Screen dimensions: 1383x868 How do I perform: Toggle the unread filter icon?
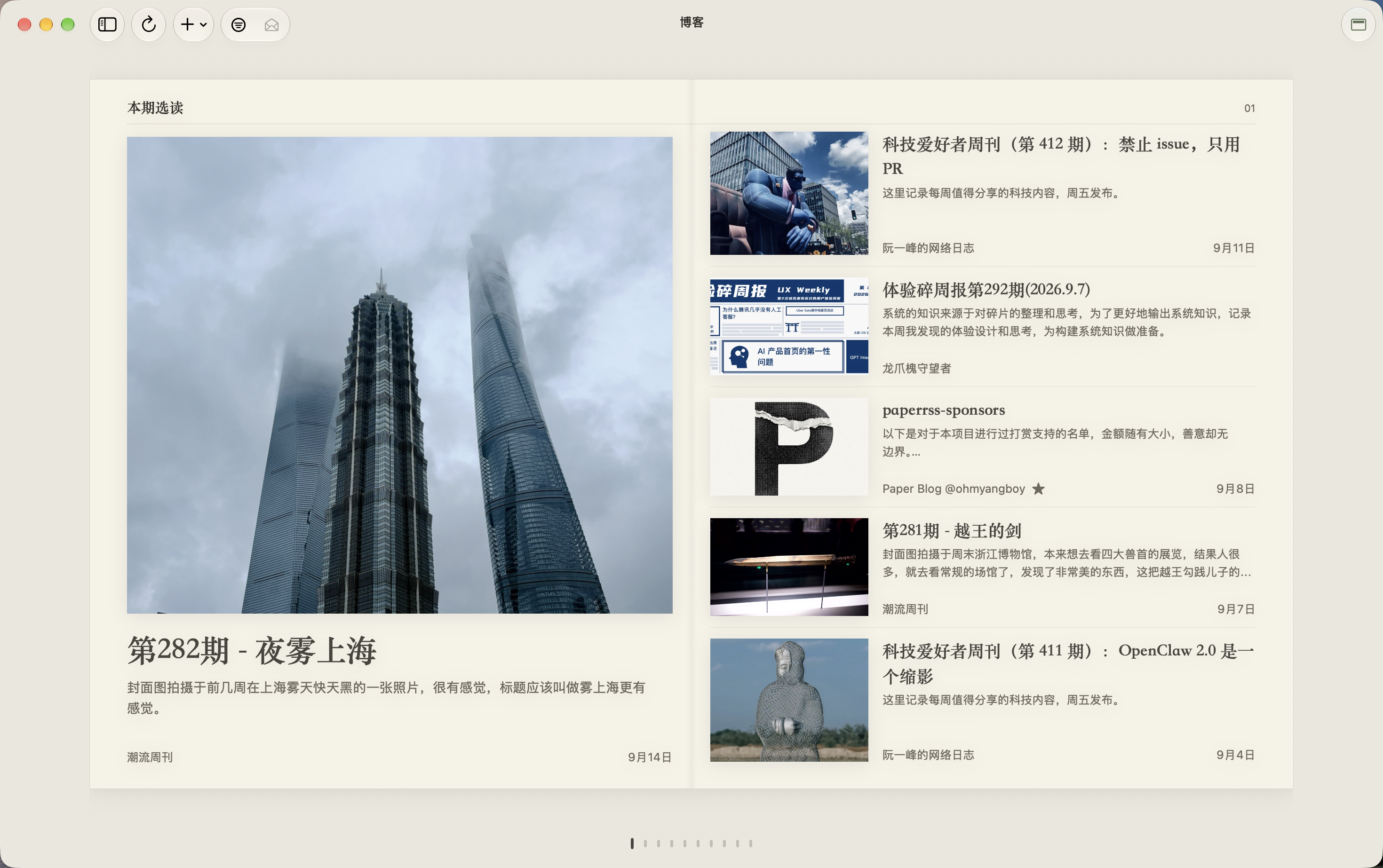[x=238, y=24]
